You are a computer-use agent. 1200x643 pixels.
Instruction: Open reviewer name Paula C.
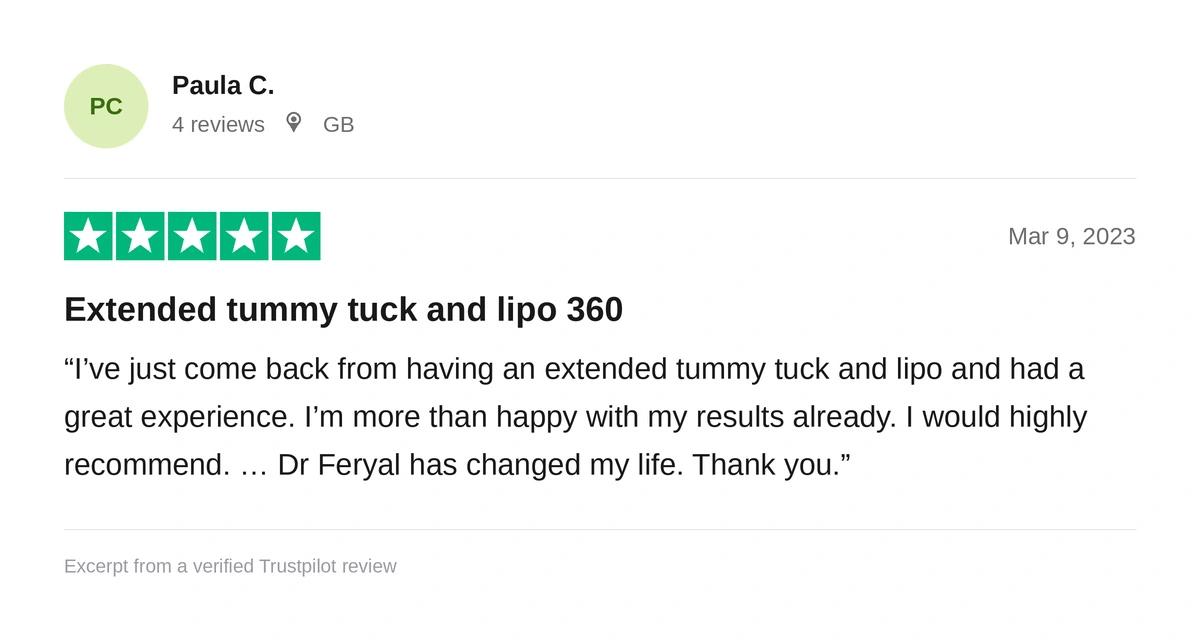[223, 86]
